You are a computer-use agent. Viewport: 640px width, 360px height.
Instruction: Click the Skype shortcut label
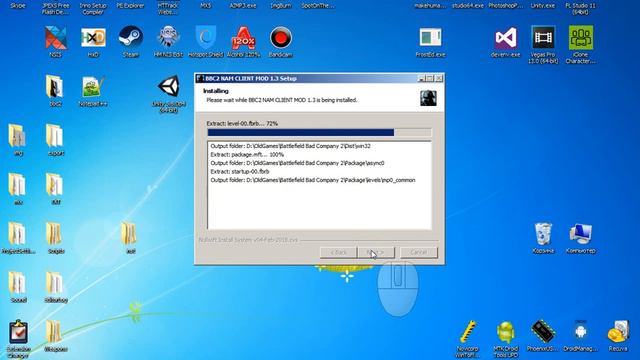point(18,6)
